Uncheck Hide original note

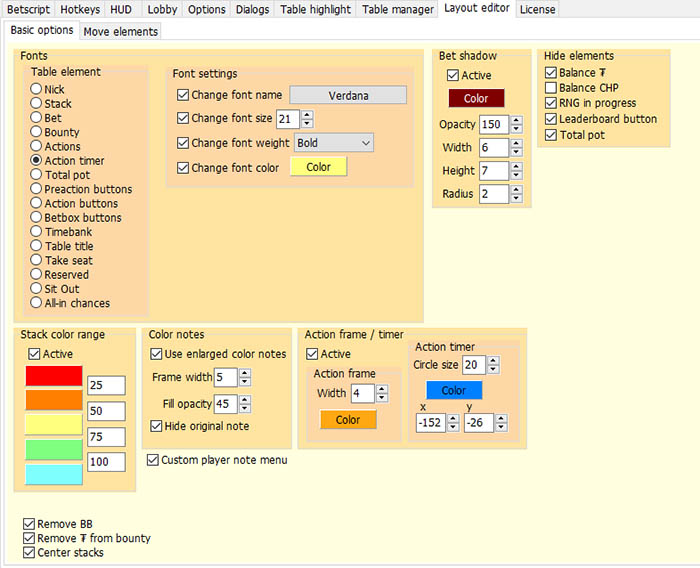[x=157, y=426]
